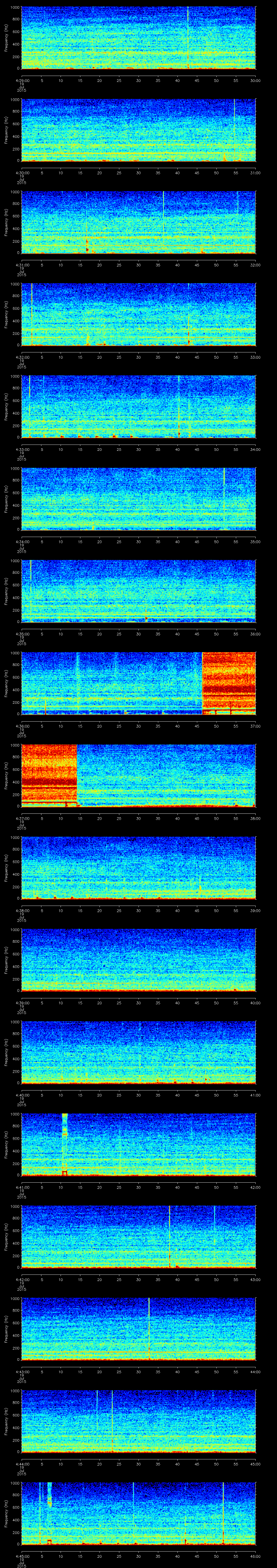277x1568 pixels.
Task: Click the red broadband noise block in the 4:36:00 panel
Action: (229, 683)
